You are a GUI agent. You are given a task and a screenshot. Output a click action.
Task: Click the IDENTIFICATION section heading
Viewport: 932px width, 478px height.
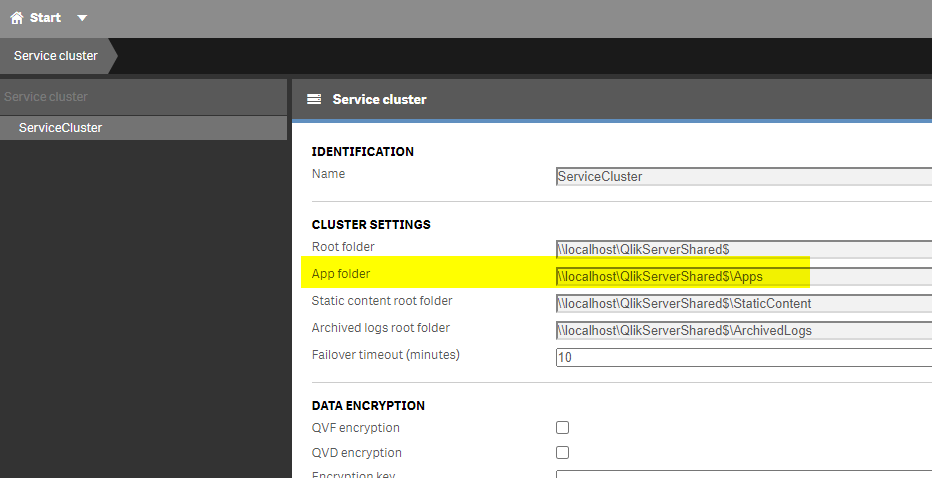pyautogui.click(x=363, y=152)
